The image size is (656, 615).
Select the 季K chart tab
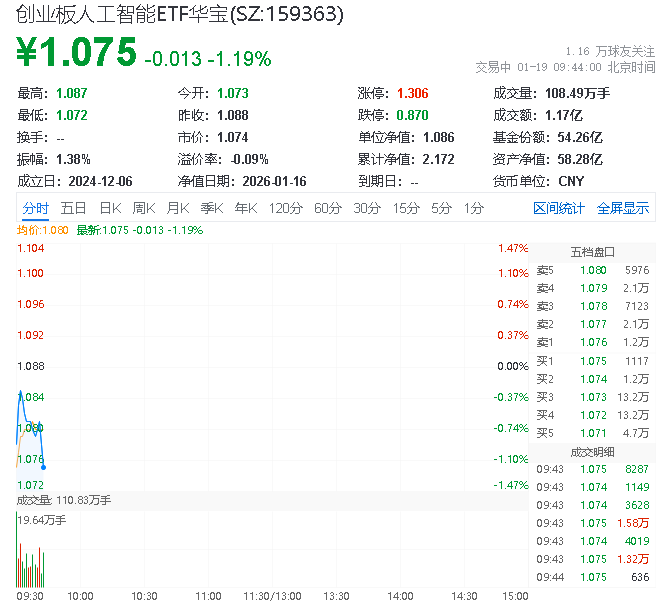click(211, 208)
